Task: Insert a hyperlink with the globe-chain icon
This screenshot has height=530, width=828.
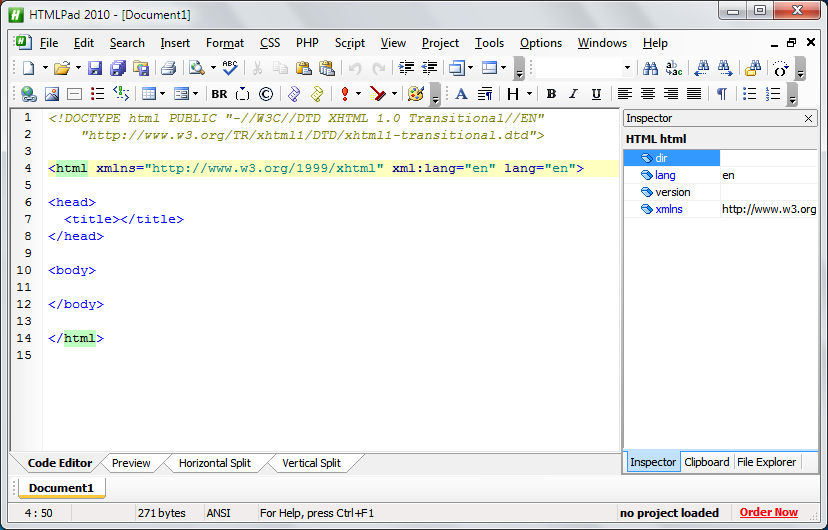Action: click(x=29, y=94)
